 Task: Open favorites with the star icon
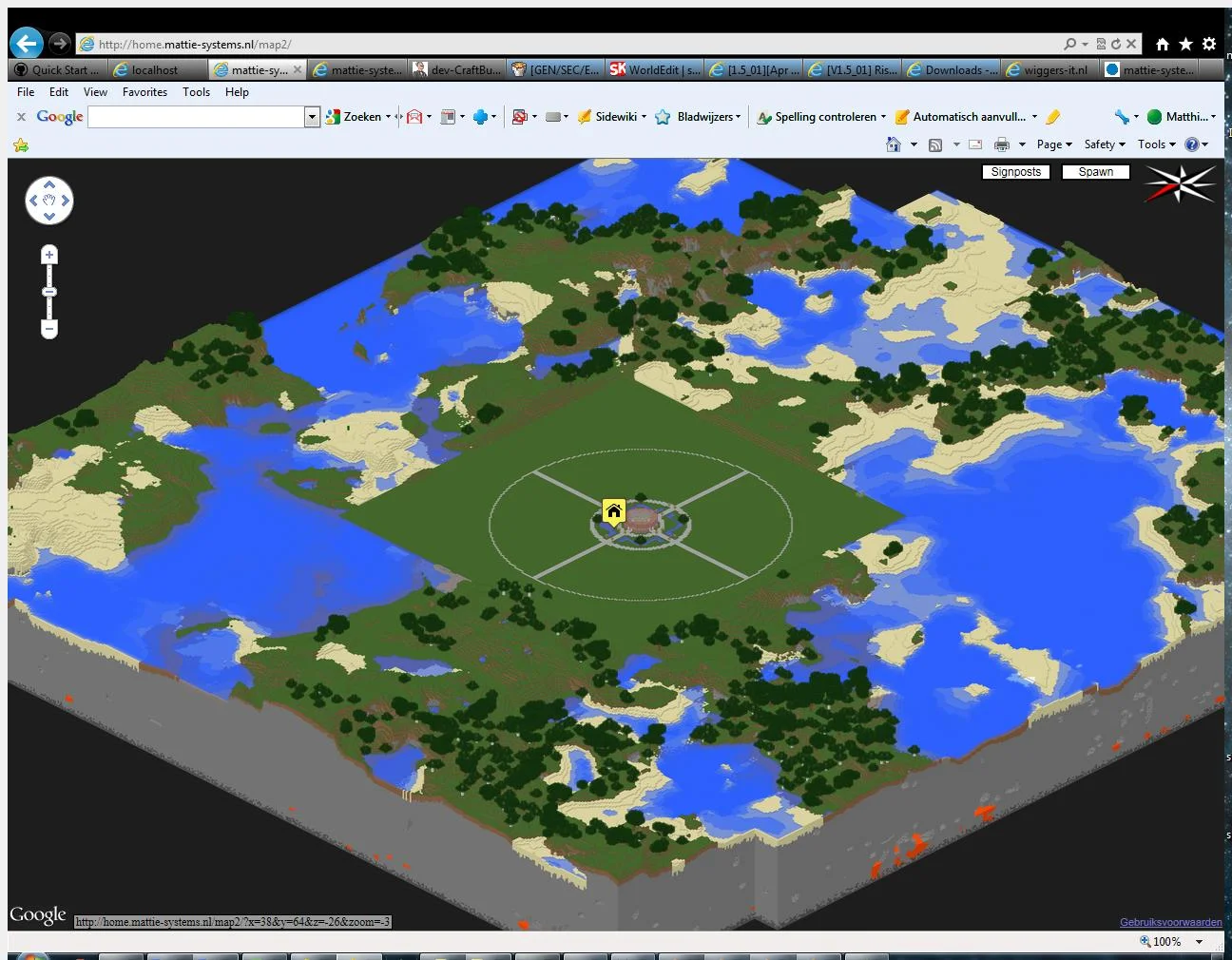click(1185, 44)
